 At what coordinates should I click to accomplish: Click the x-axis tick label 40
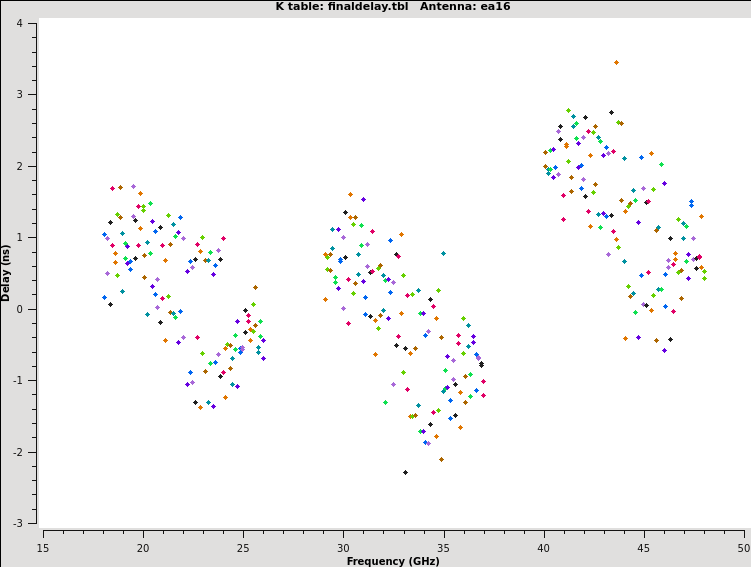point(543,548)
